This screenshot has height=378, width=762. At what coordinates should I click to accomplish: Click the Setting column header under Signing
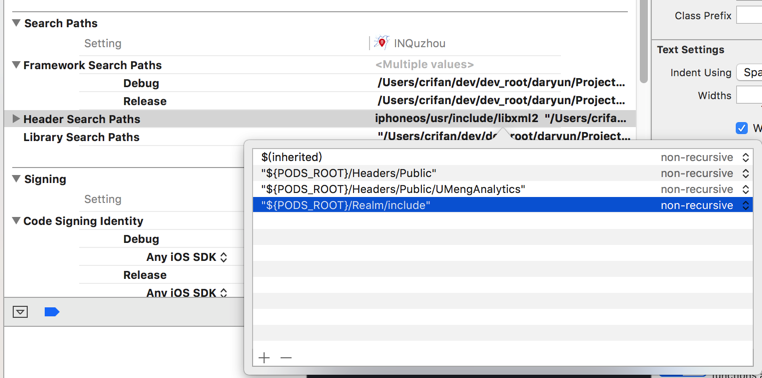103,199
